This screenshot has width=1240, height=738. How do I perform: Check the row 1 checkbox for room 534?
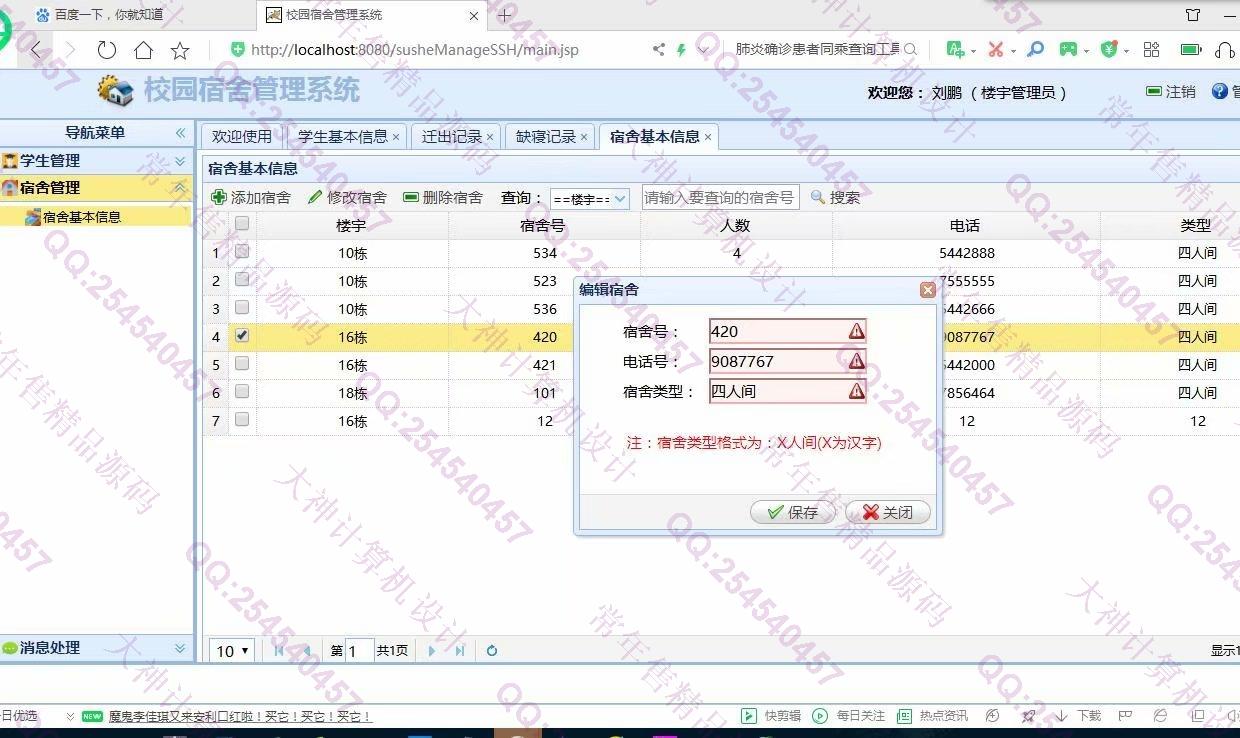[x=242, y=252]
